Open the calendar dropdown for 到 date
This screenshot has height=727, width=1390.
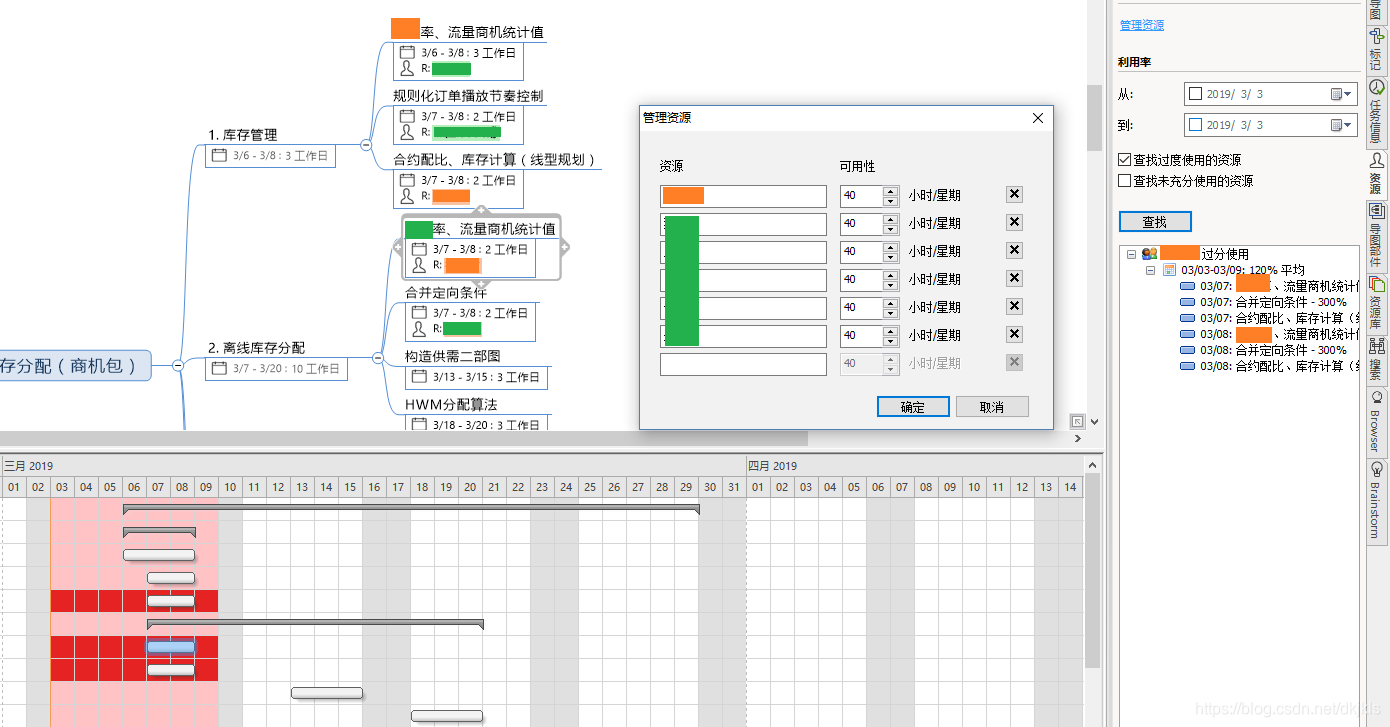[x=1341, y=125]
